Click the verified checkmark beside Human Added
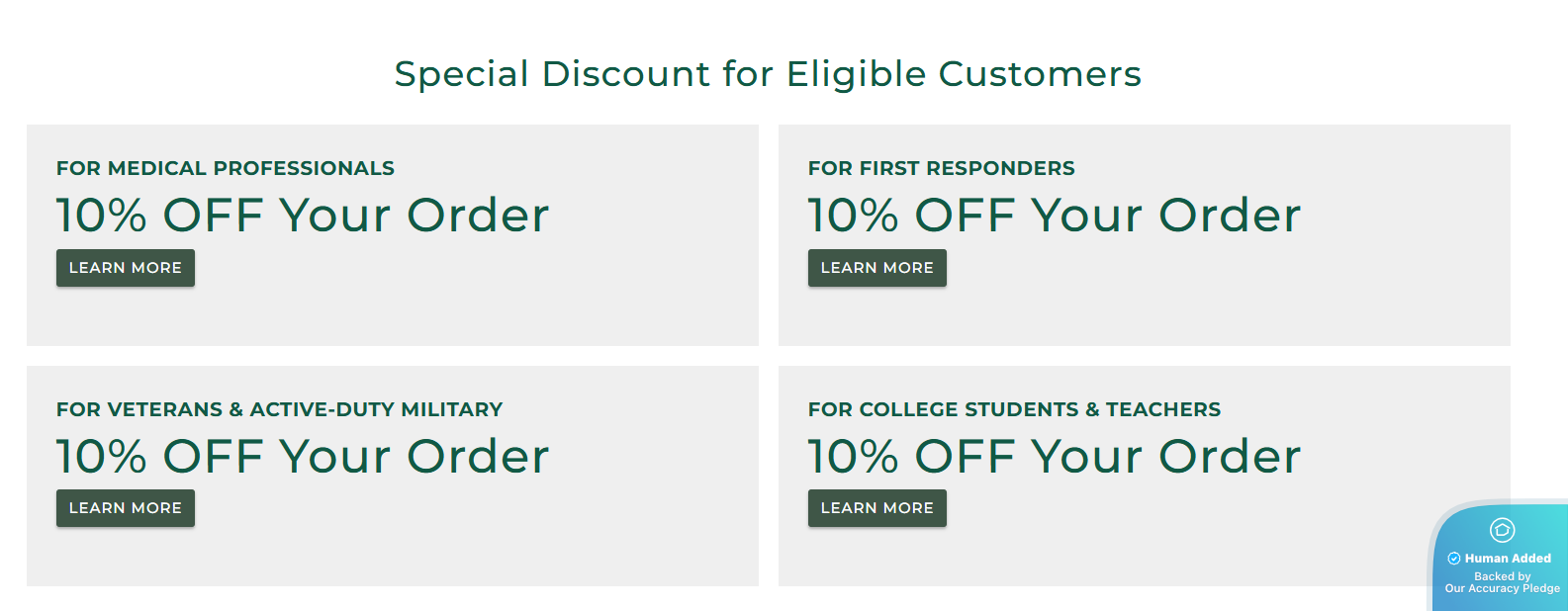The width and height of the screenshot is (1568, 611). (x=1454, y=559)
